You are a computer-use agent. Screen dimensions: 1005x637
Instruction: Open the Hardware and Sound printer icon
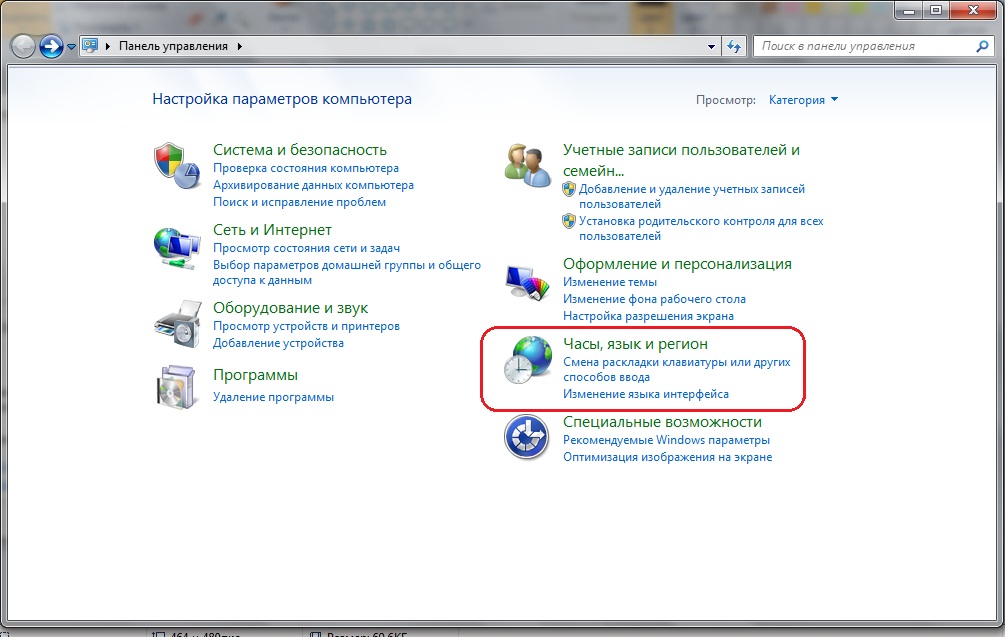[x=178, y=324]
